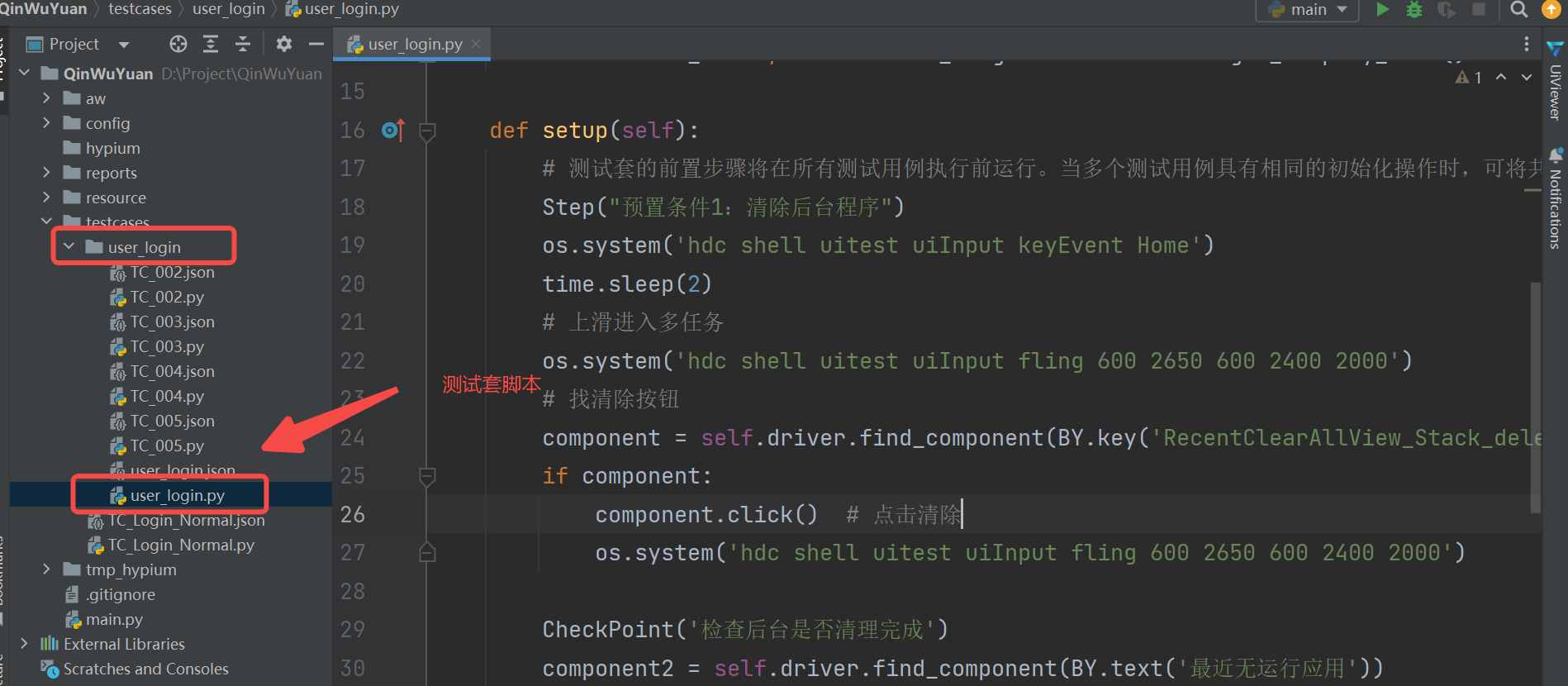Toggle fold marker at line 25

tap(427, 476)
